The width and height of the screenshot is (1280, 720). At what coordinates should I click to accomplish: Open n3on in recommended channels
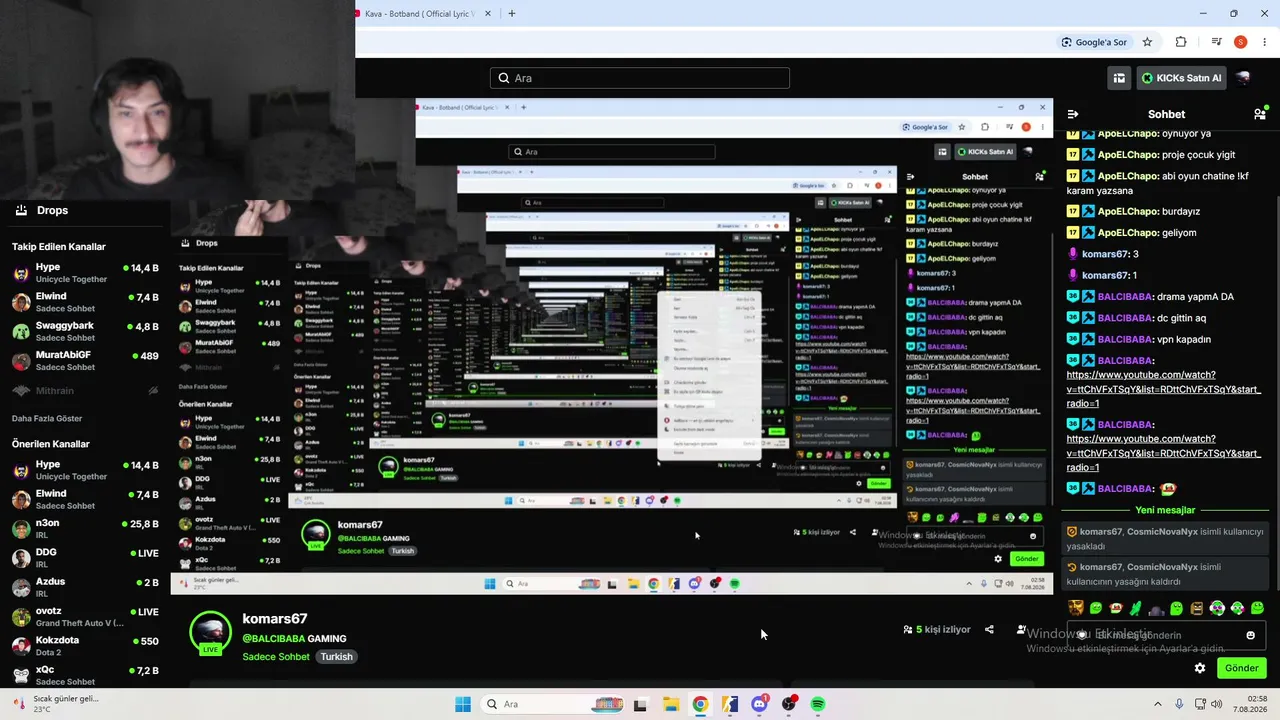click(x=85, y=529)
